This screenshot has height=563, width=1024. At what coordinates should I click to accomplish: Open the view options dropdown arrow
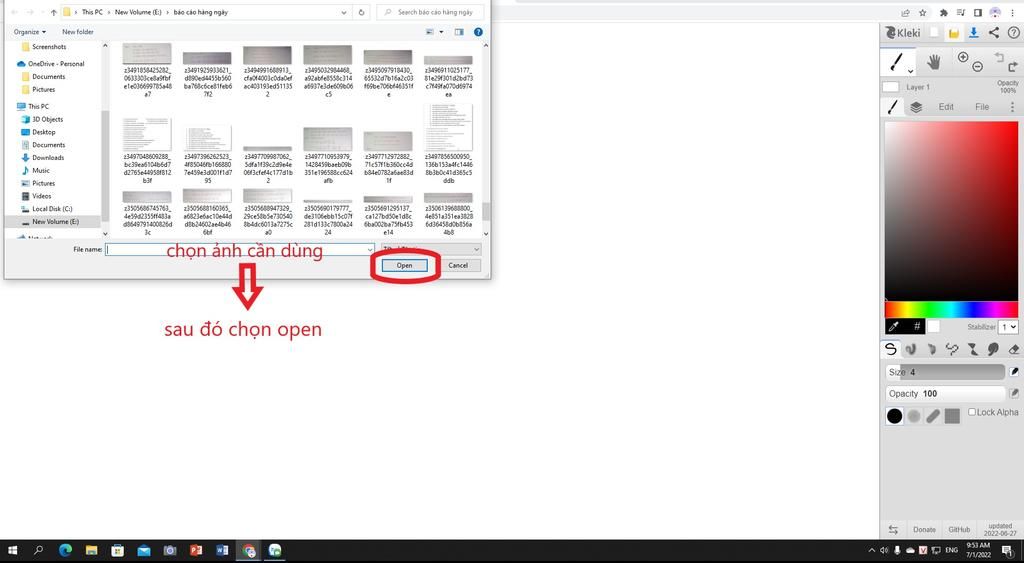click(441, 31)
